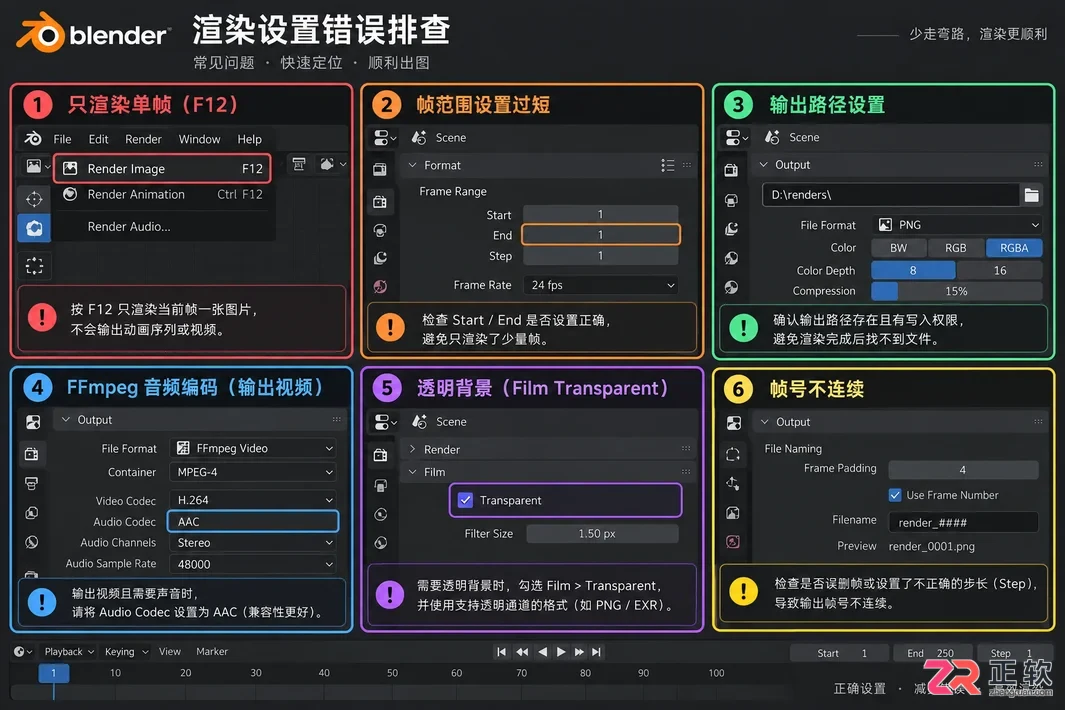
Task: Collapse the Output panel in panel 3
Action: (x=763, y=164)
